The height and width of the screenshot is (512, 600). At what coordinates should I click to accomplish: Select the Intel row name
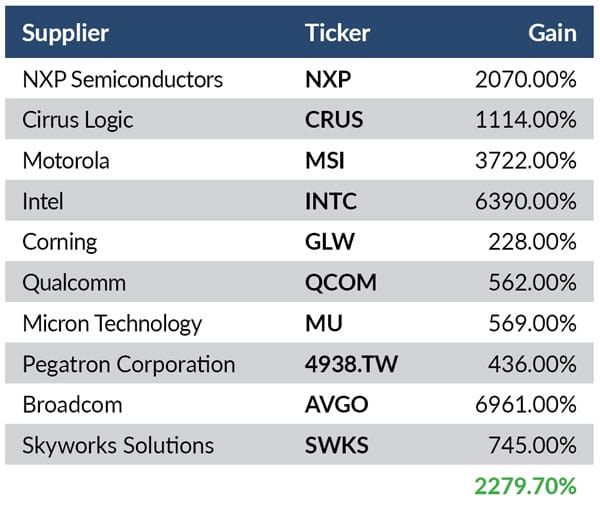43,201
